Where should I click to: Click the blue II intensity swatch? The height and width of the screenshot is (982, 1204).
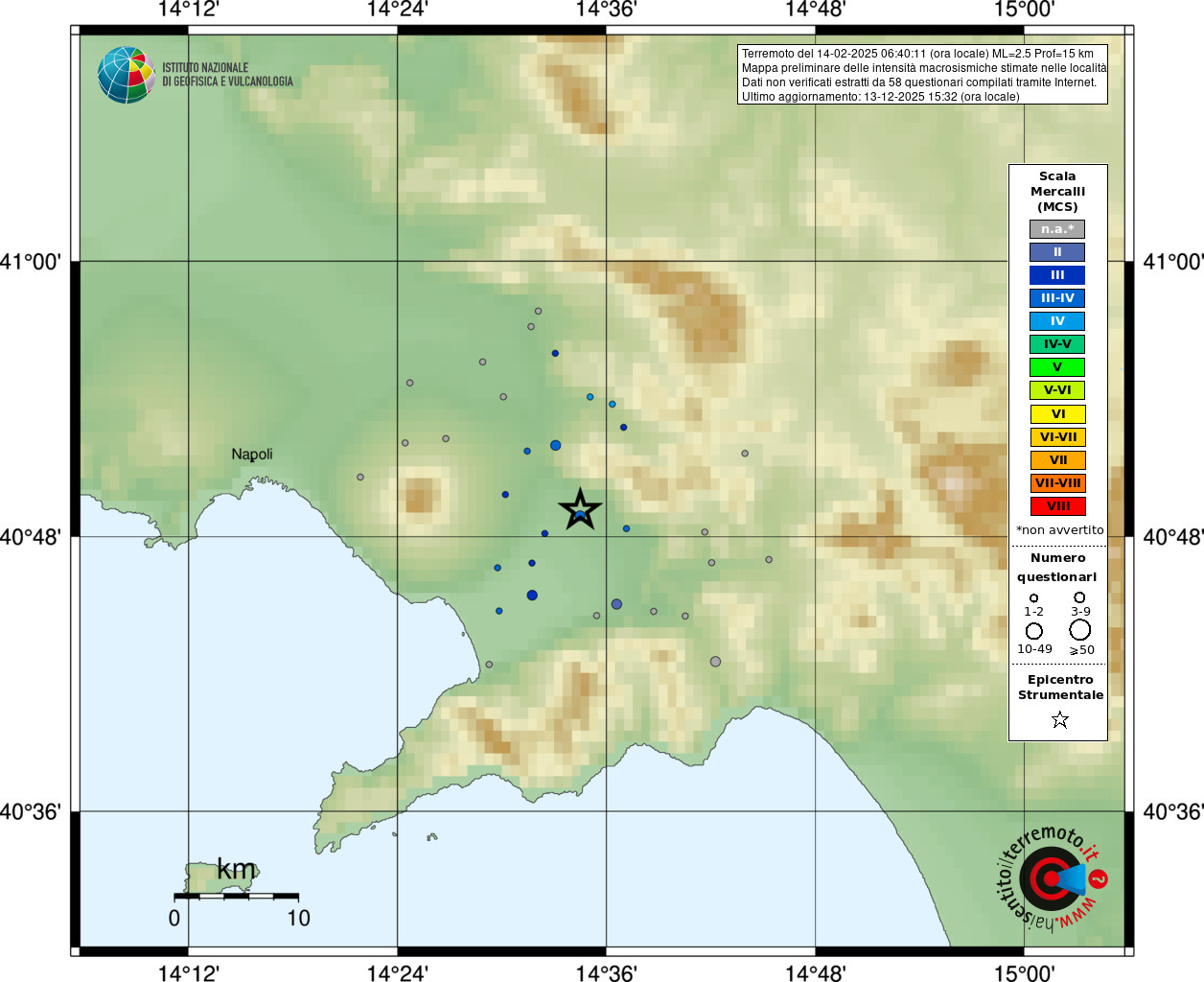click(x=1057, y=252)
